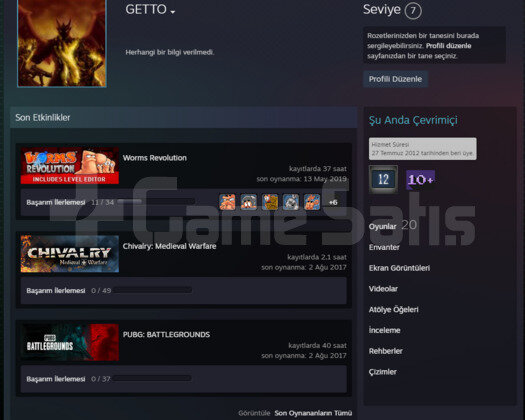Open Son Oynananların Tümü link
The width and height of the screenshot is (525, 420).
click(x=313, y=413)
